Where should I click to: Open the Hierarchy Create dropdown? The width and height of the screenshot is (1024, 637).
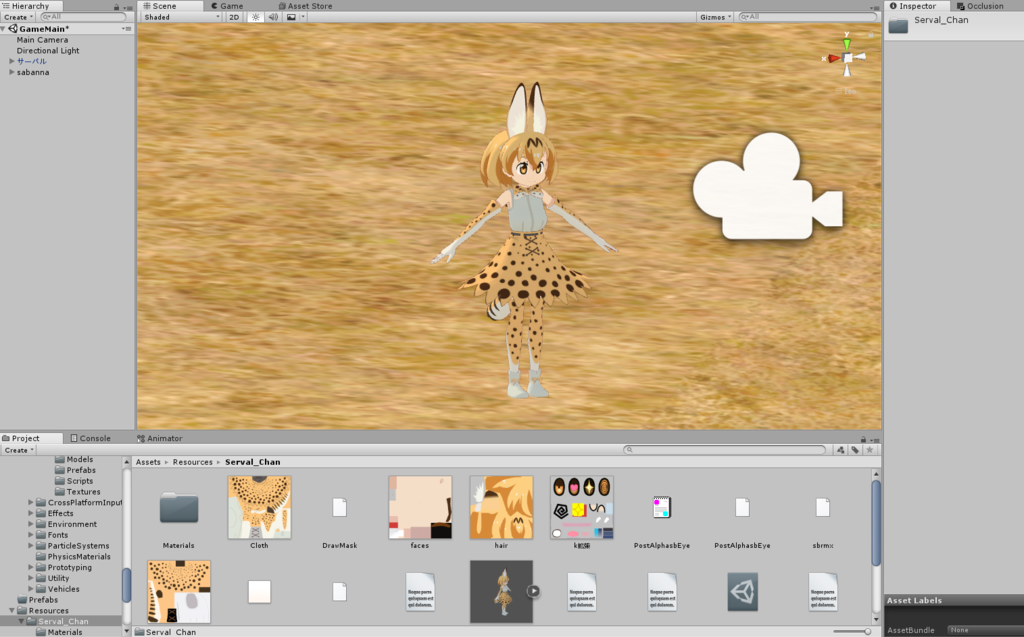pyautogui.click(x=18, y=17)
